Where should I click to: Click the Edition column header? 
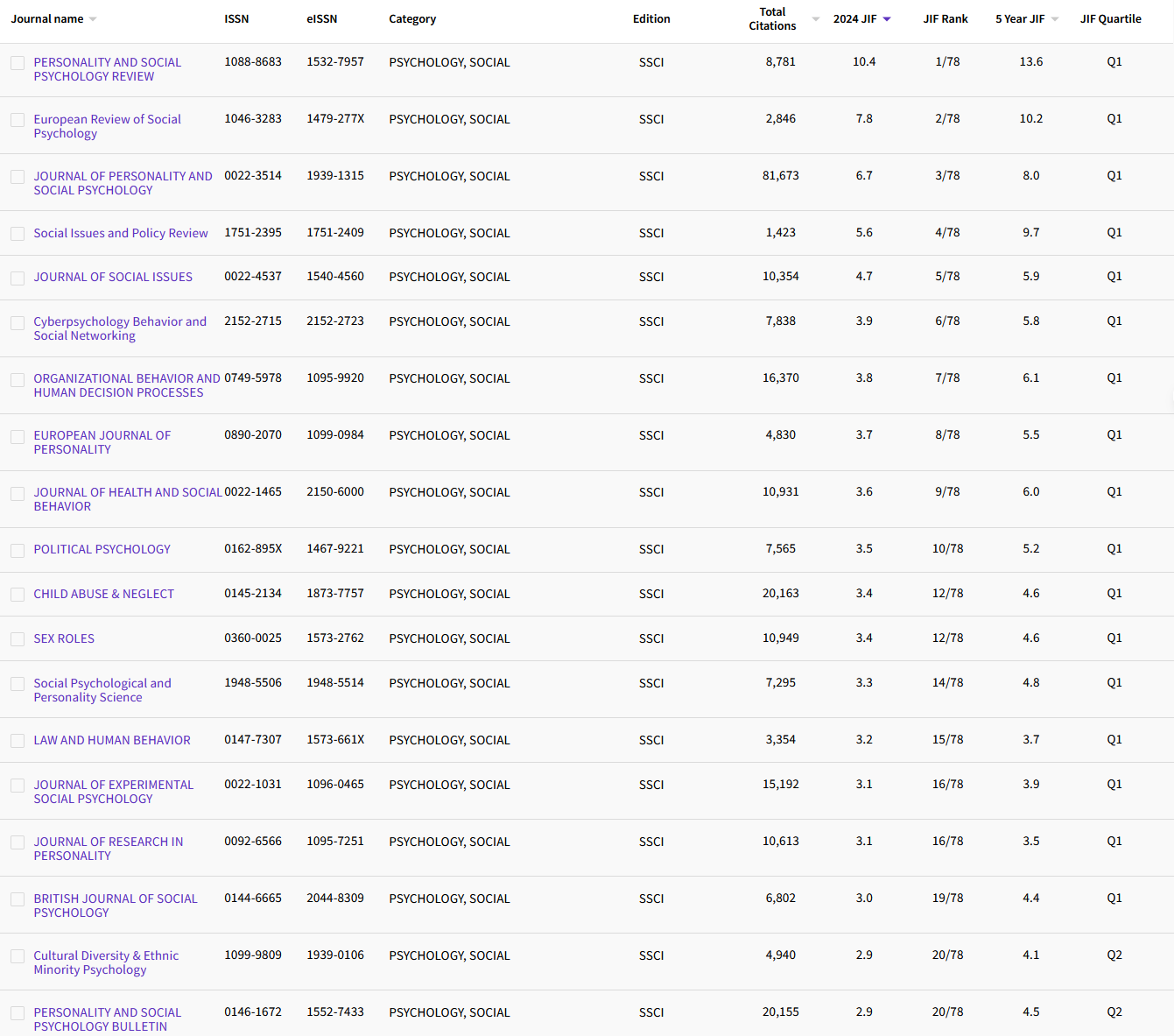click(x=651, y=19)
